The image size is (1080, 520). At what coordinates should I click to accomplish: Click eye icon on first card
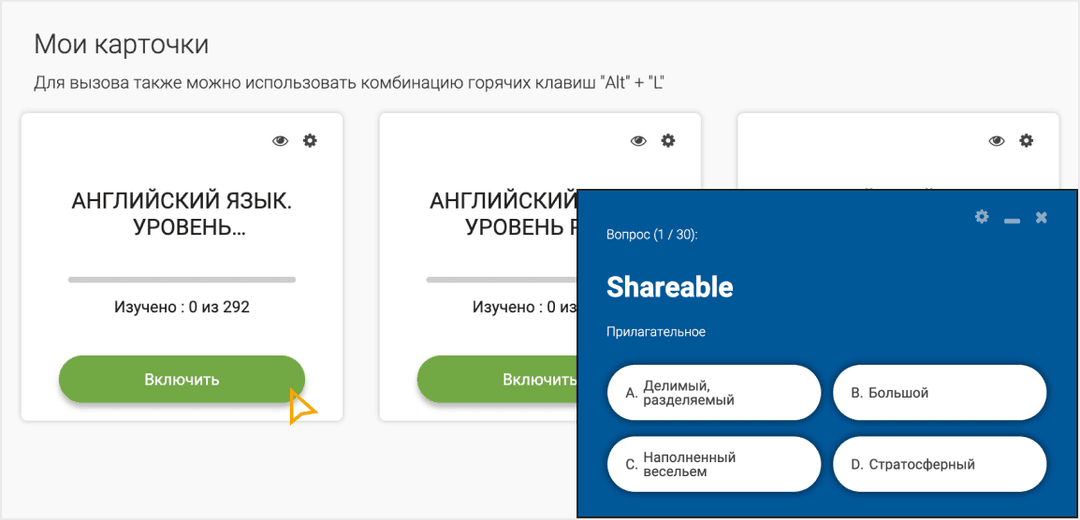280,141
